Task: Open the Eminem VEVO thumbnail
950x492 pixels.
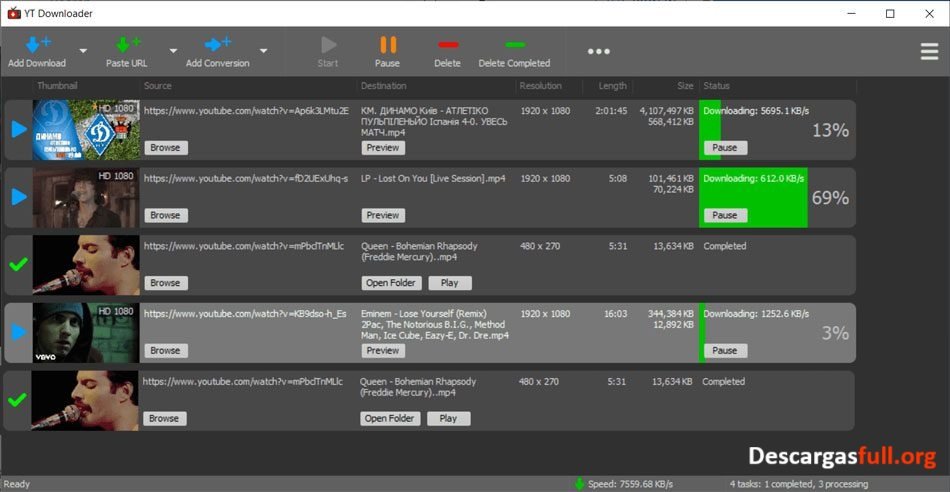Action: coord(86,333)
